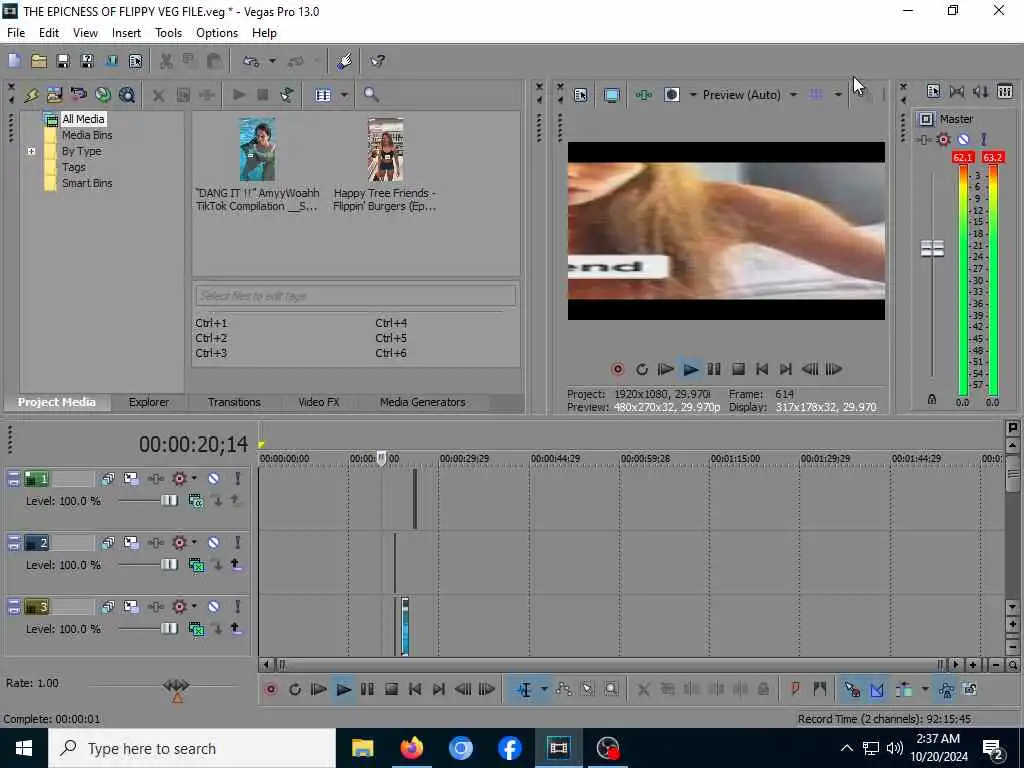Toggle Enable Snapping in timeline toolbar
The image size is (1024, 768).
pos(852,689)
